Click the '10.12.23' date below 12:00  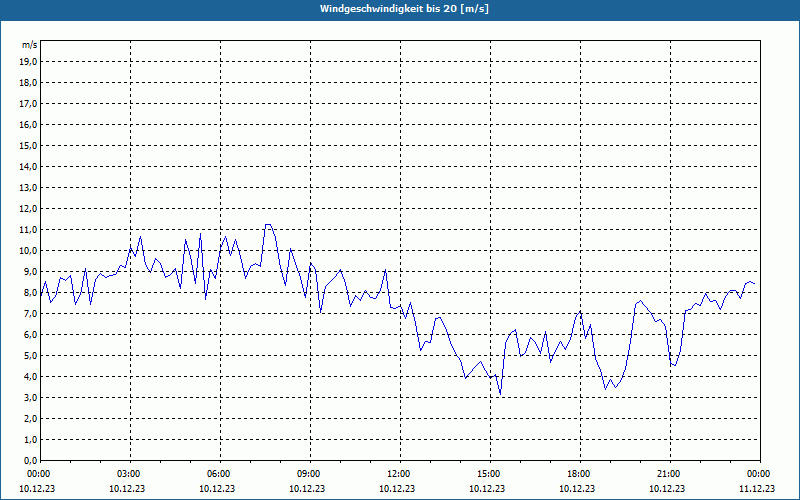(397, 488)
